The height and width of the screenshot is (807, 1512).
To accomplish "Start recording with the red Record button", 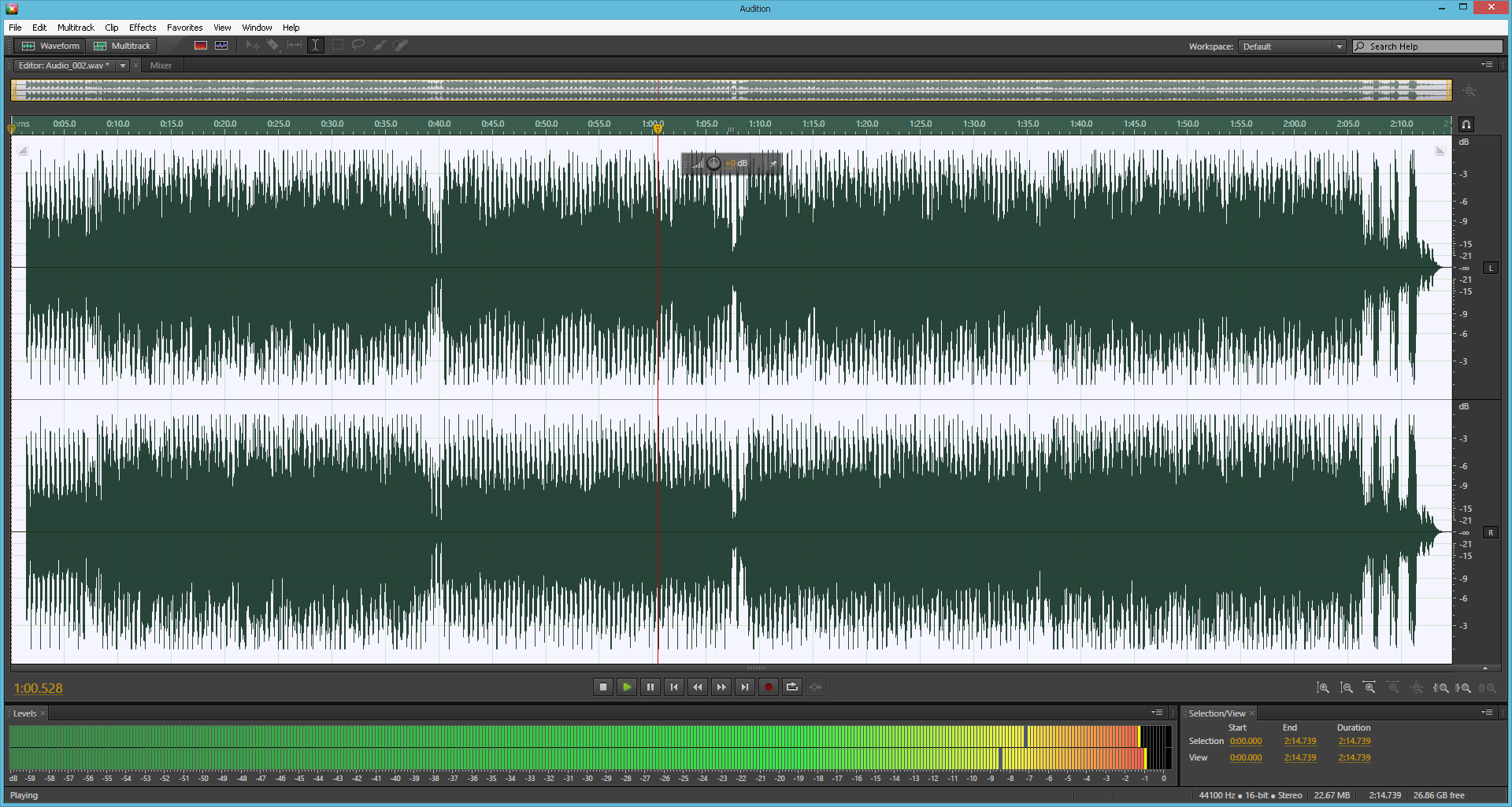I will (x=769, y=687).
